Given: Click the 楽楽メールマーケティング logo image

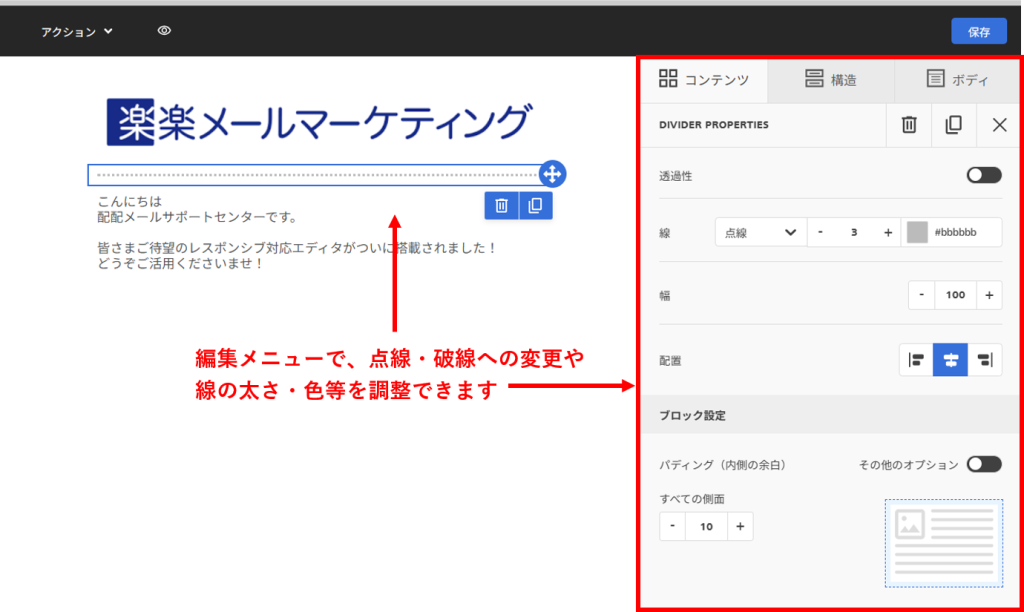Looking at the screenshot, I should tap(319, 122).
